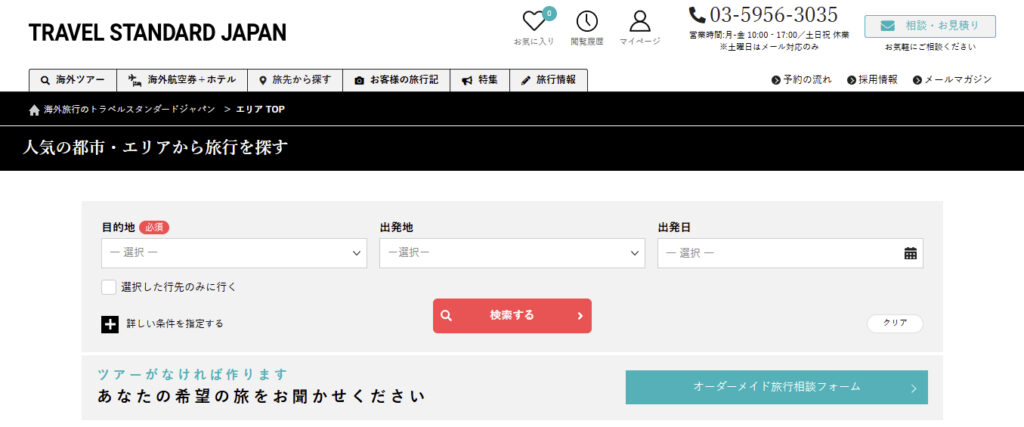Open the 出発日 departure date selector

(780, 253)
